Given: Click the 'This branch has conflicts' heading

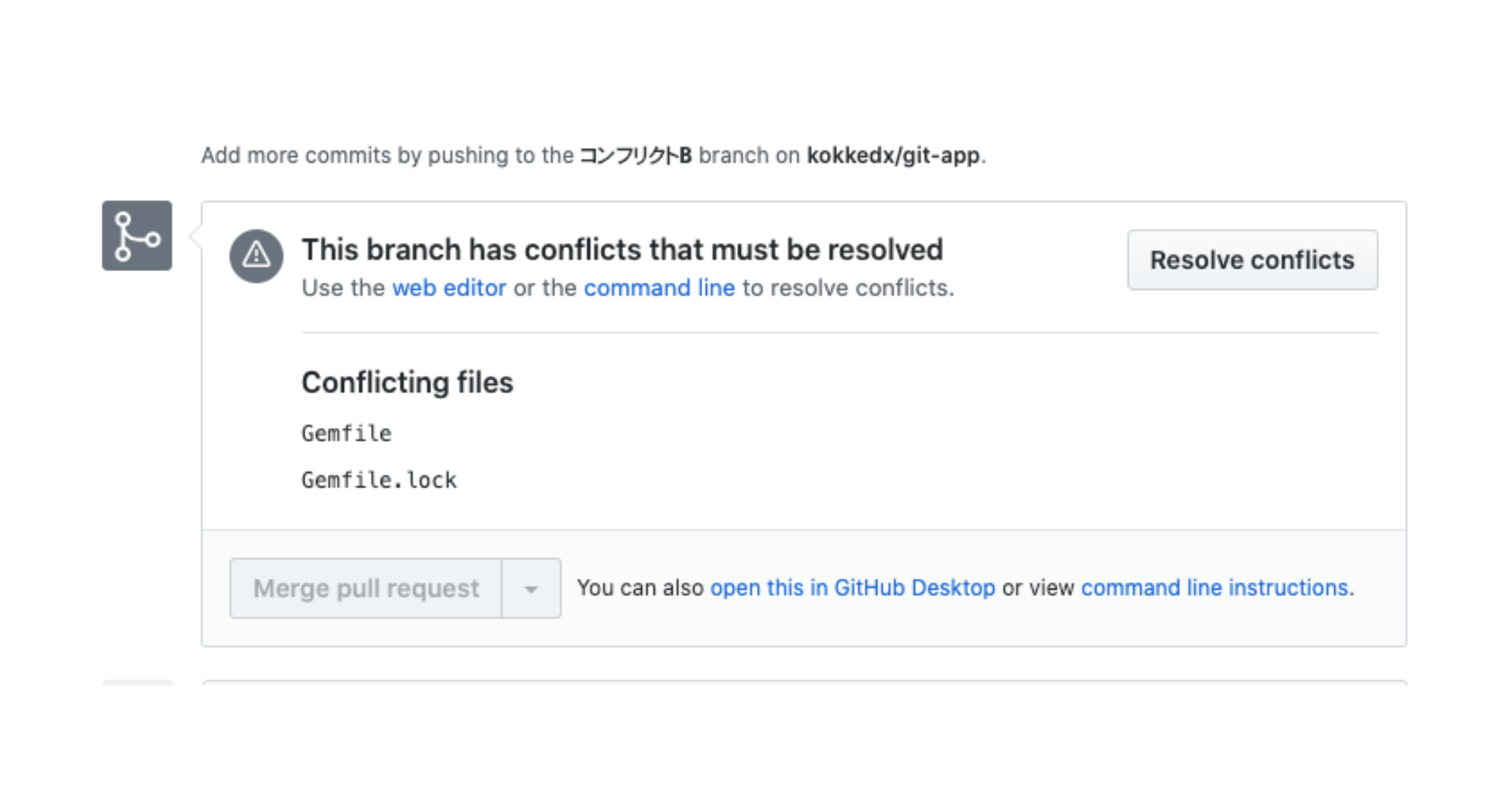Looking at the screenshot, I should tap(622, 249).
